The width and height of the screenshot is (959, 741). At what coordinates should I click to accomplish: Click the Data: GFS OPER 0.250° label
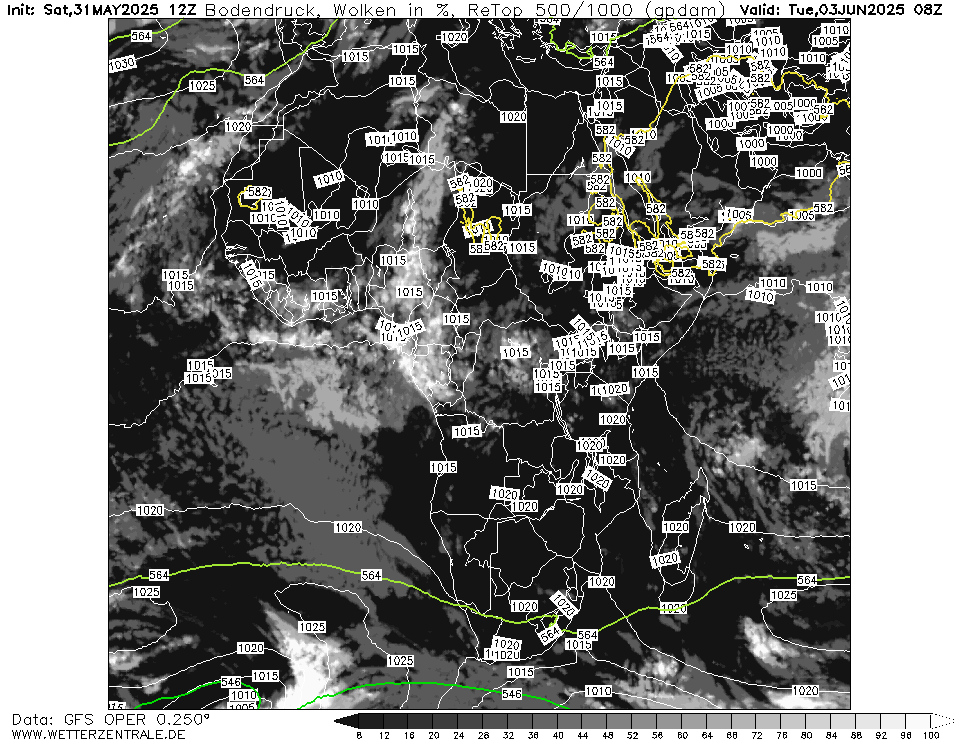(111, 719)
